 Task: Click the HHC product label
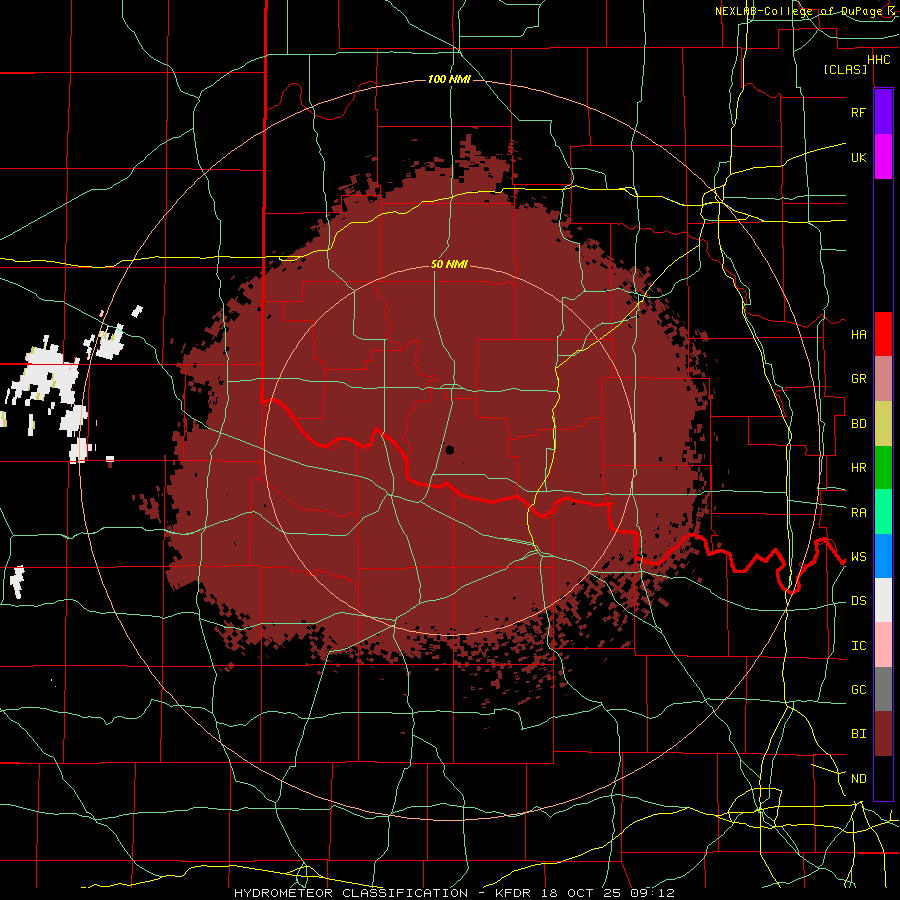tap(878, 60)
